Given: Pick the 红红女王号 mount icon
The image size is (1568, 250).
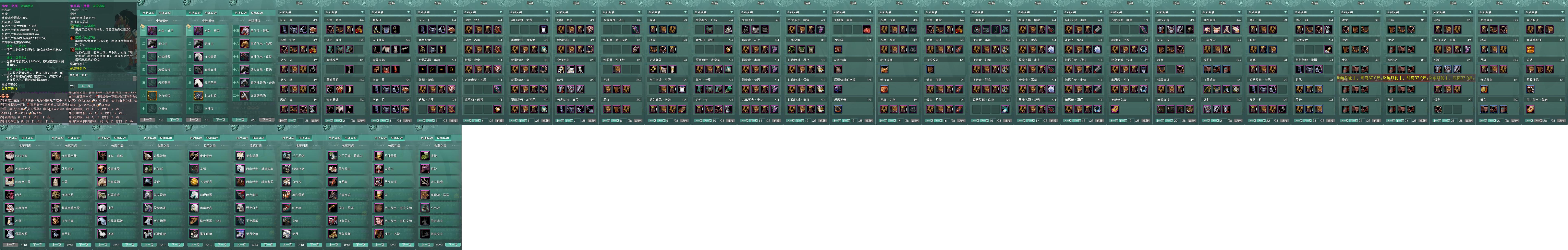Looking at the screenshot, I should coord(10,182).
